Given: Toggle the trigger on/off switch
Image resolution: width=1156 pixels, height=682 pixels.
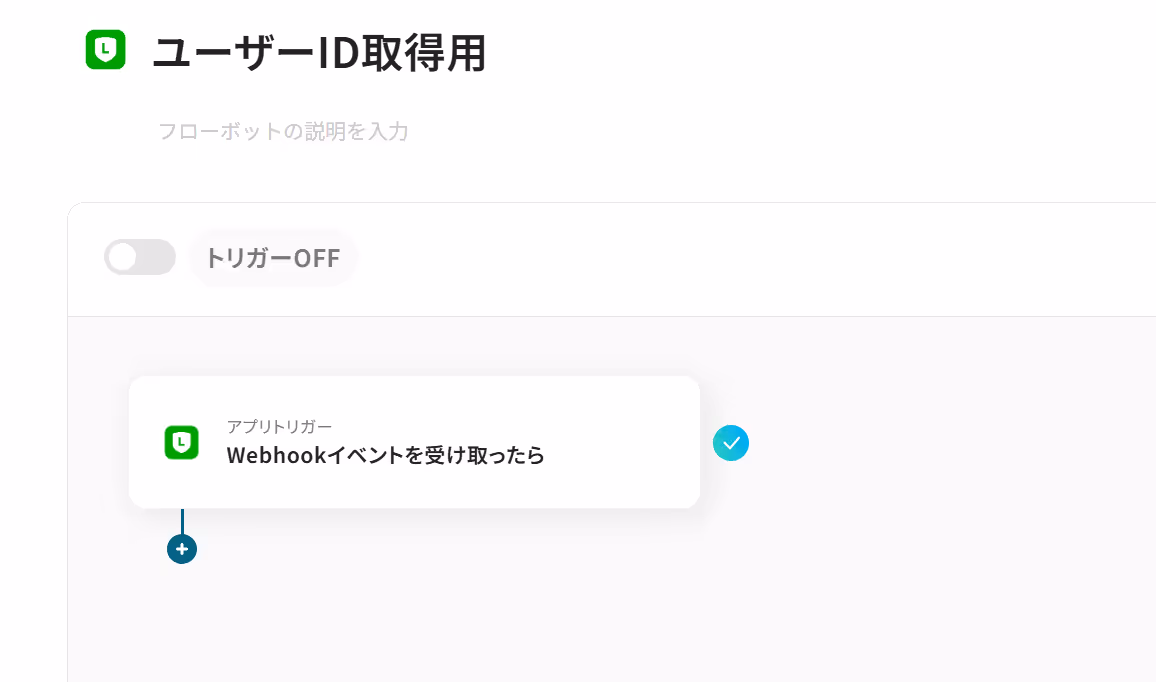Looking at the screenshot, I should coord(140,257).
